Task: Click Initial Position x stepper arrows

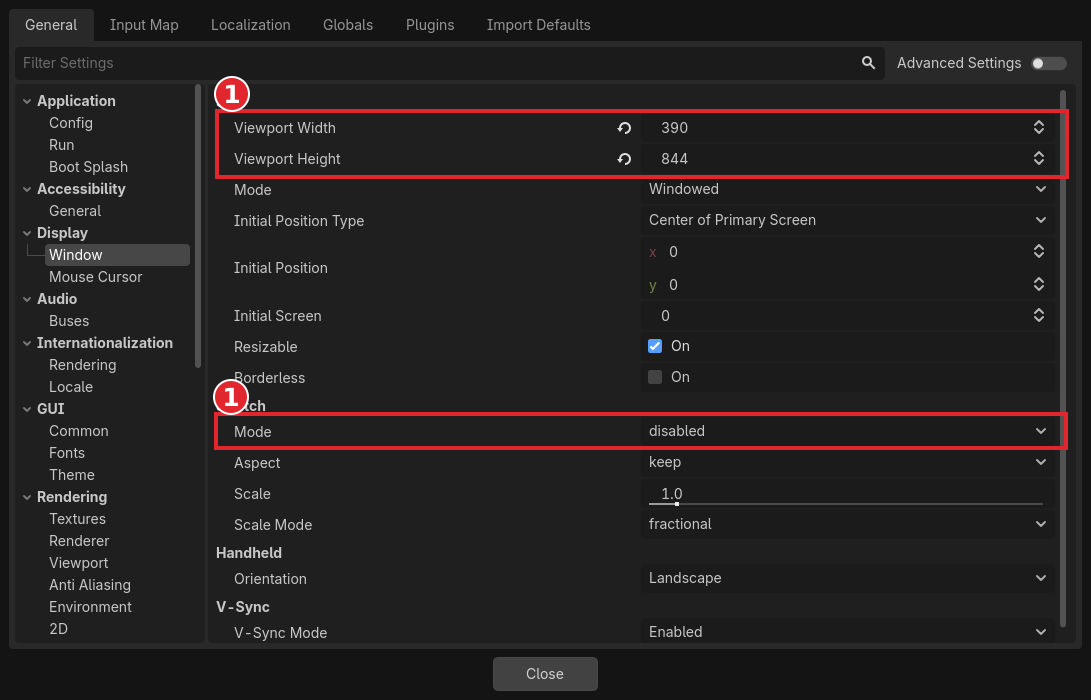Action: [1039, 252]
